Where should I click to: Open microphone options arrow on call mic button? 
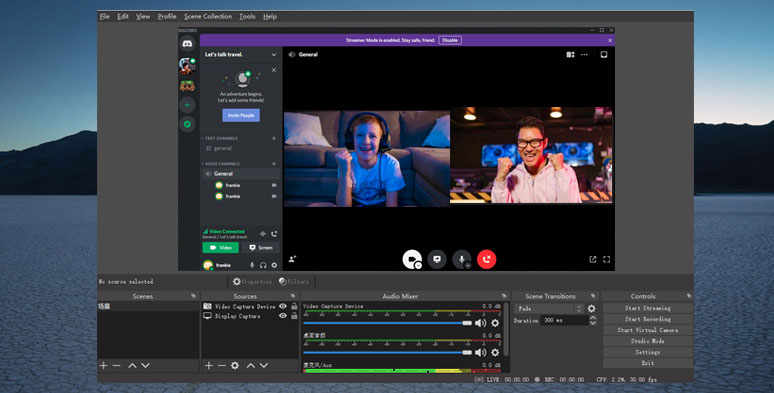[x=468, y=266]
